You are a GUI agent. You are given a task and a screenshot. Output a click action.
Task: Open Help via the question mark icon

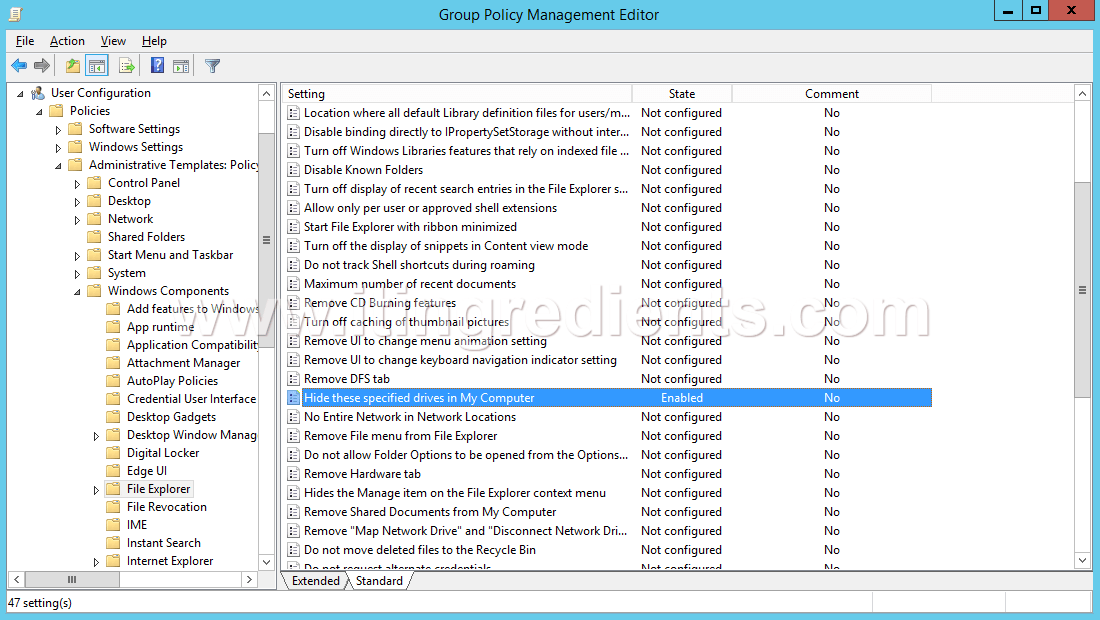click(156, 65)
